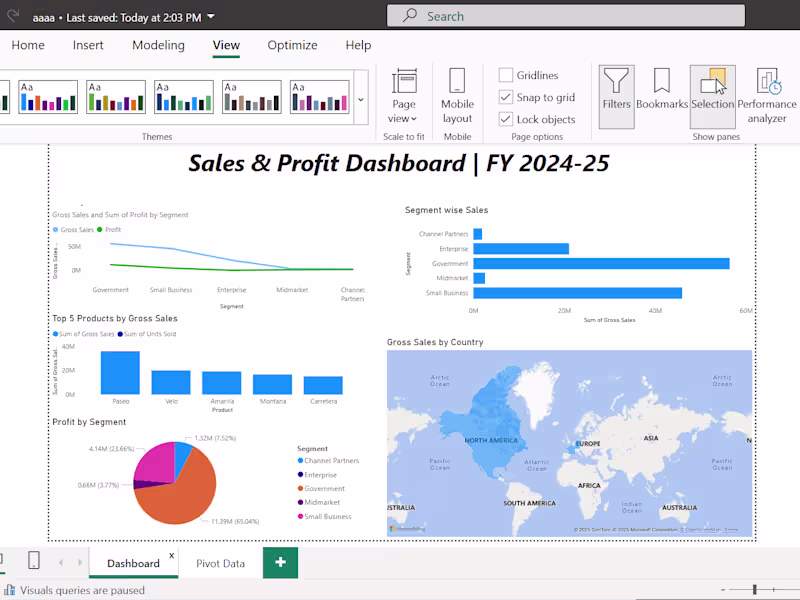Disable Snap to grid
The image size is (800, 600).
click(505, 95)
